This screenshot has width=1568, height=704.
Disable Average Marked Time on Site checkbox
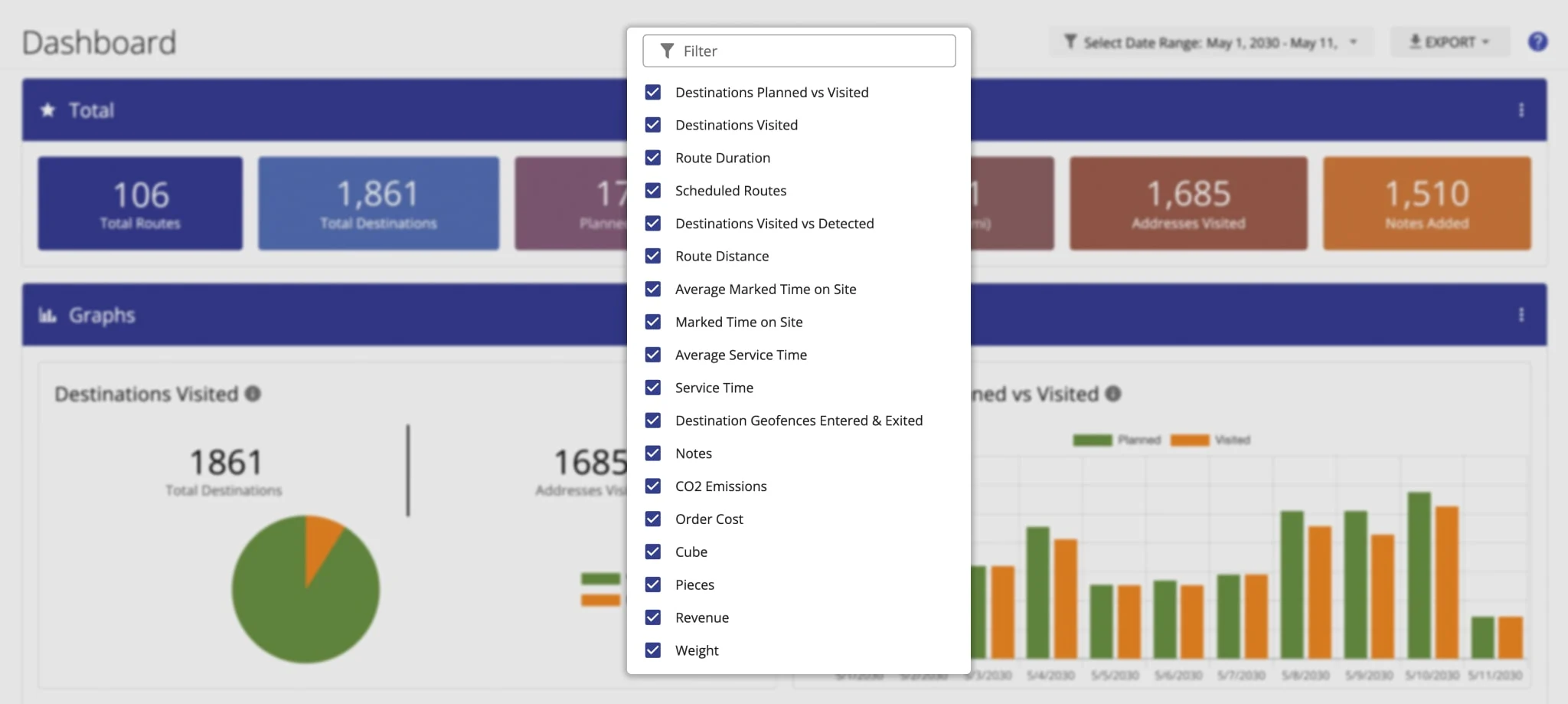(653, 289)
